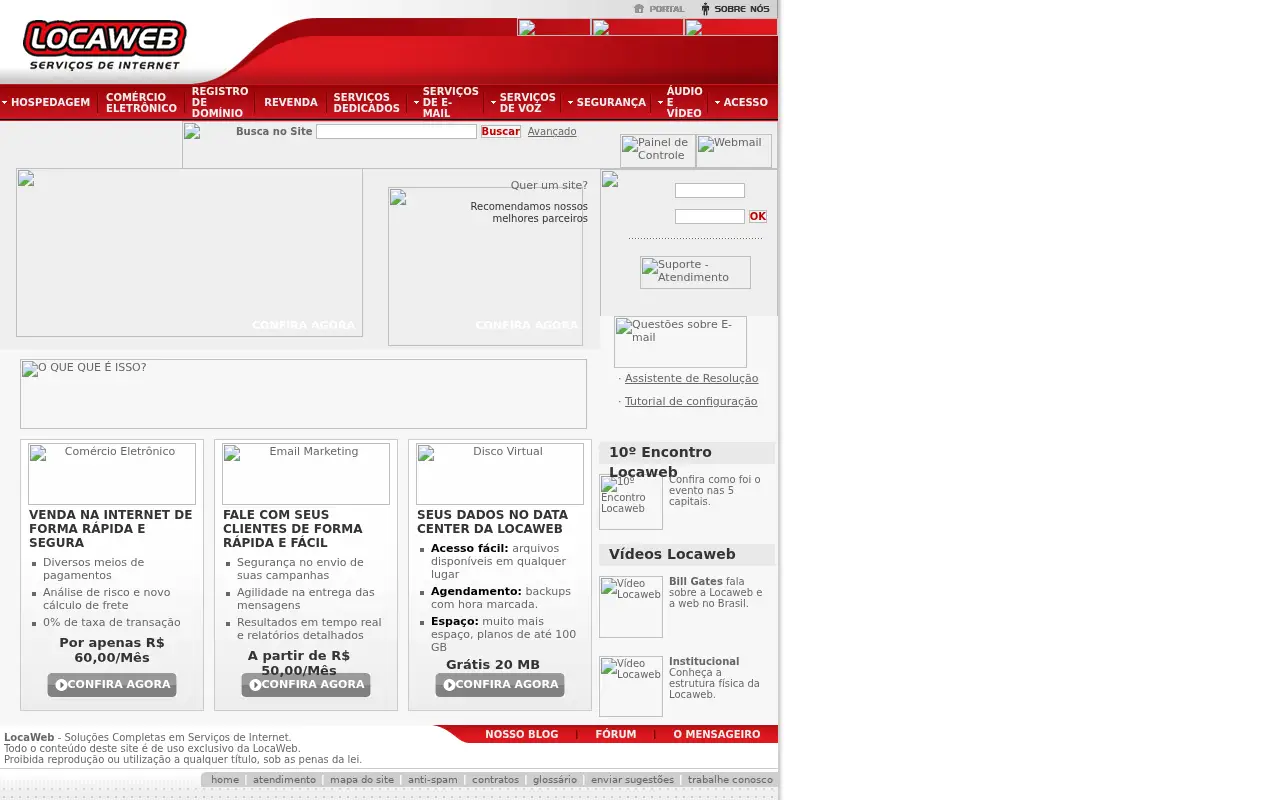Open the Portal home icon link
Viewport: 1280px width, 800px height.
659,9
